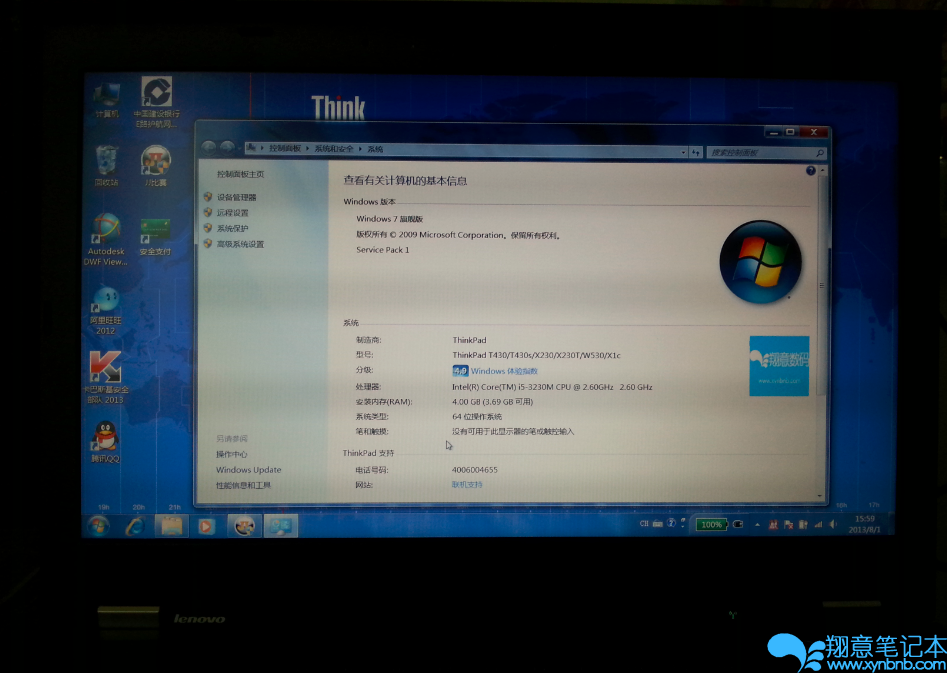947x673 pixels.
Task: Launch Internet Explorer from the taskbar
Action: coord(135,526)
